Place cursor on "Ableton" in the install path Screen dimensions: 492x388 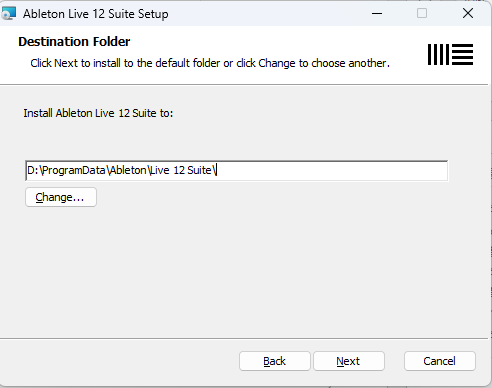[128, 170]
